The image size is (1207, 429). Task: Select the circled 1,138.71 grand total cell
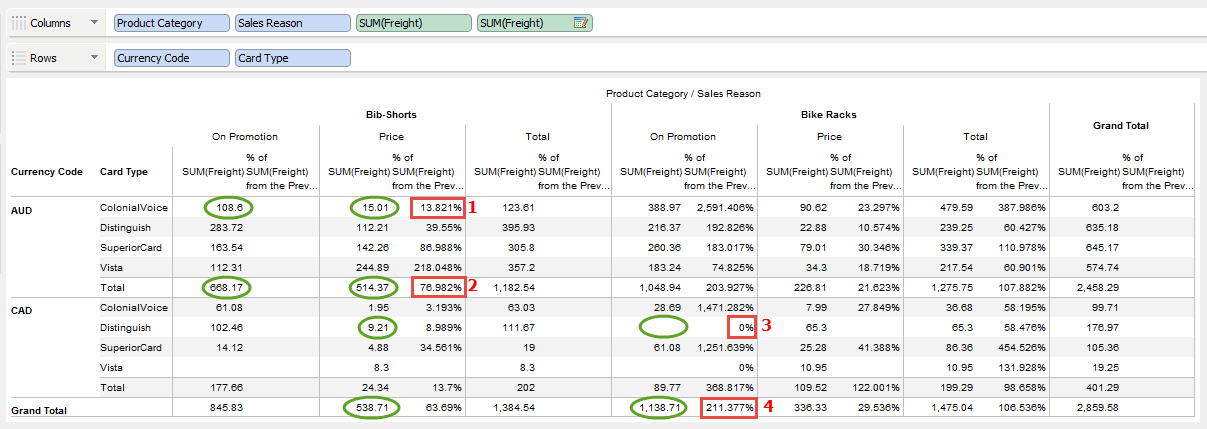coord(657,408)
